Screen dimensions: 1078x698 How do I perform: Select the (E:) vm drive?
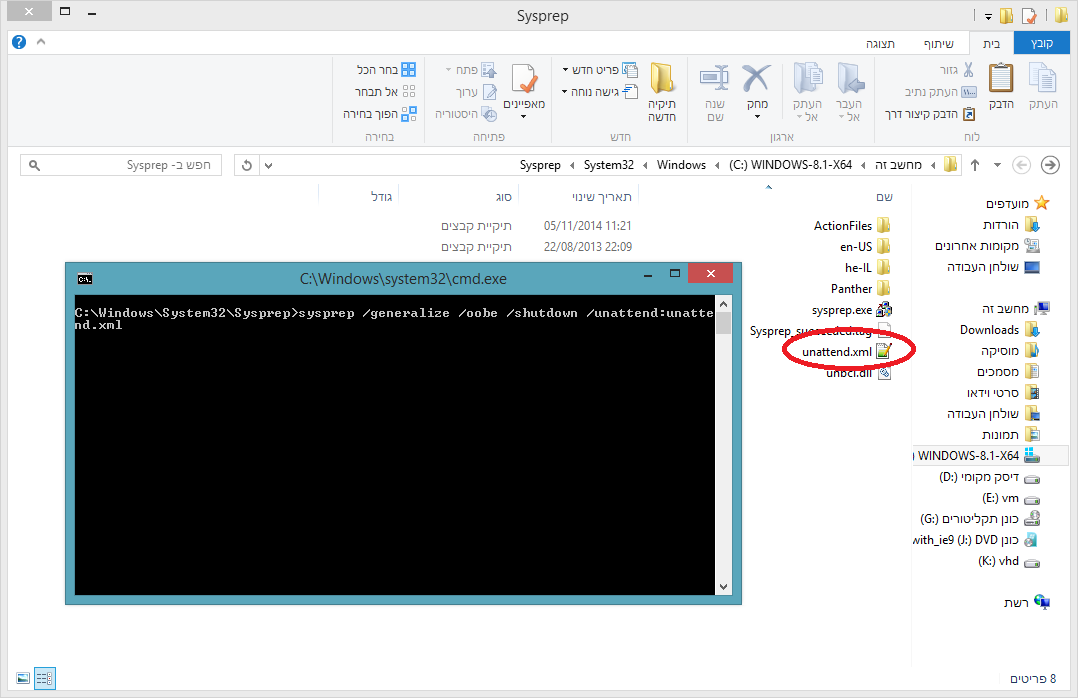pyautogui.click(x=1011, y=498)
